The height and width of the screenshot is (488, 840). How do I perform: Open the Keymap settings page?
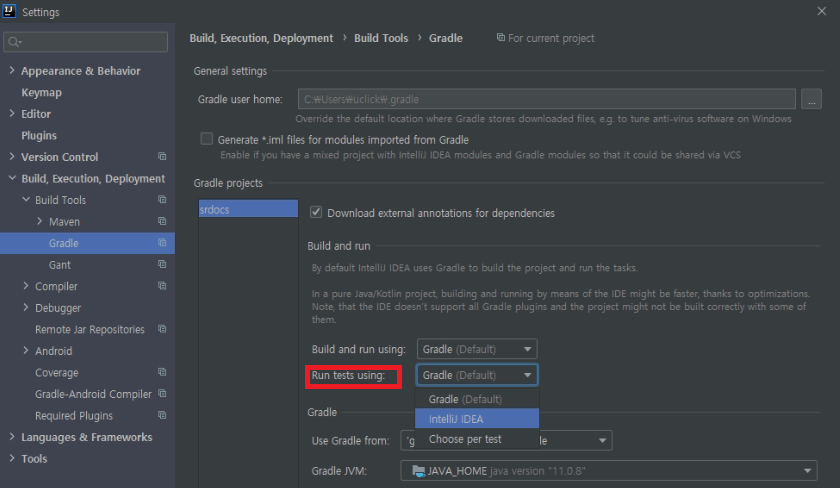coord(41,92)
